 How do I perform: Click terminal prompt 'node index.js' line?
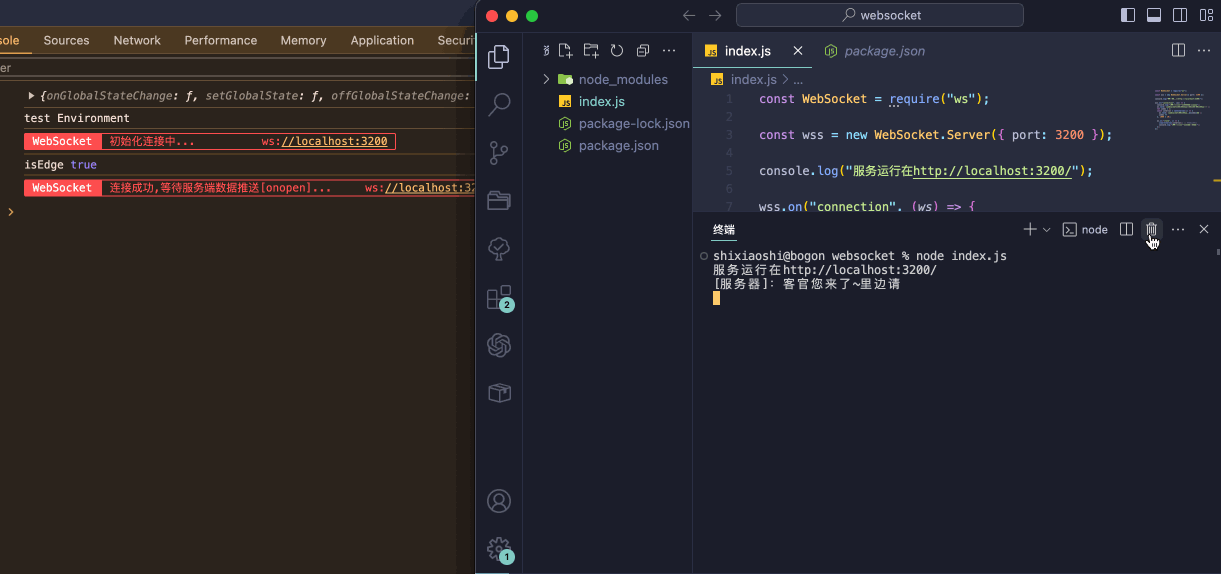860,256
